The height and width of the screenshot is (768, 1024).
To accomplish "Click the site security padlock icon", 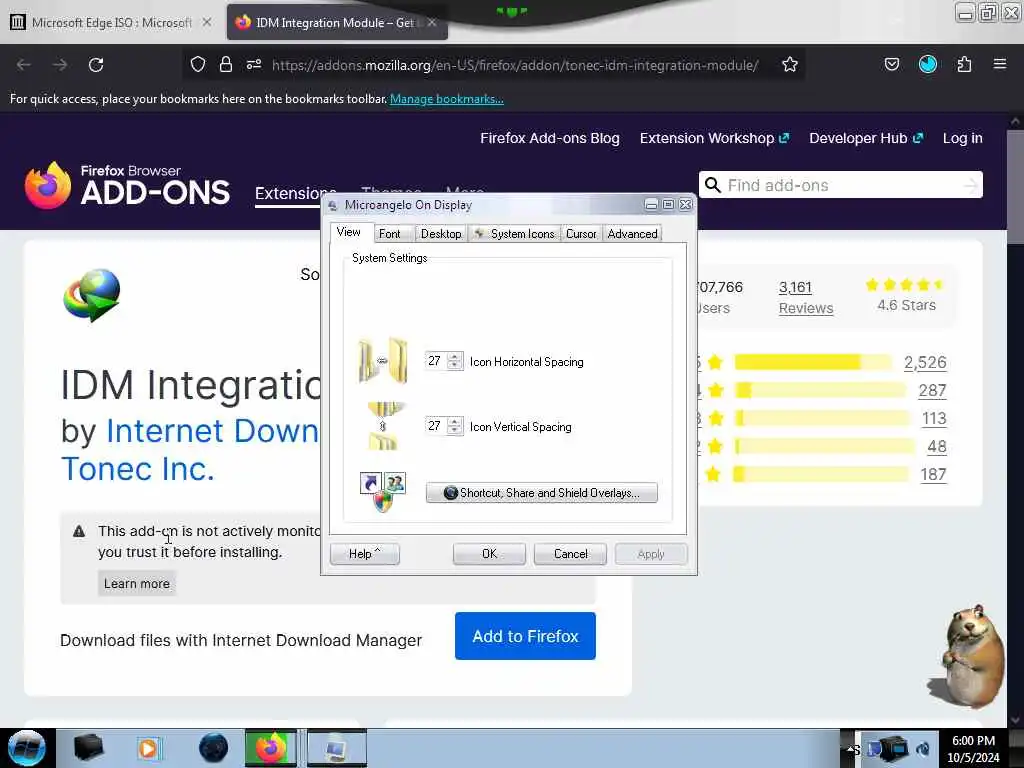I will (226, 64).
